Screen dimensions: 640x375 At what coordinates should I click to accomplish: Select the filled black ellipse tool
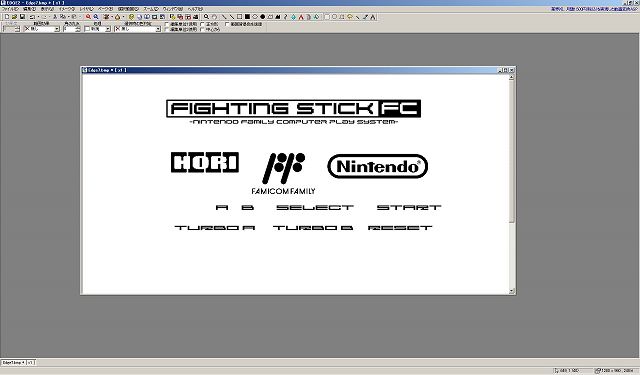[x=262, y=17]
